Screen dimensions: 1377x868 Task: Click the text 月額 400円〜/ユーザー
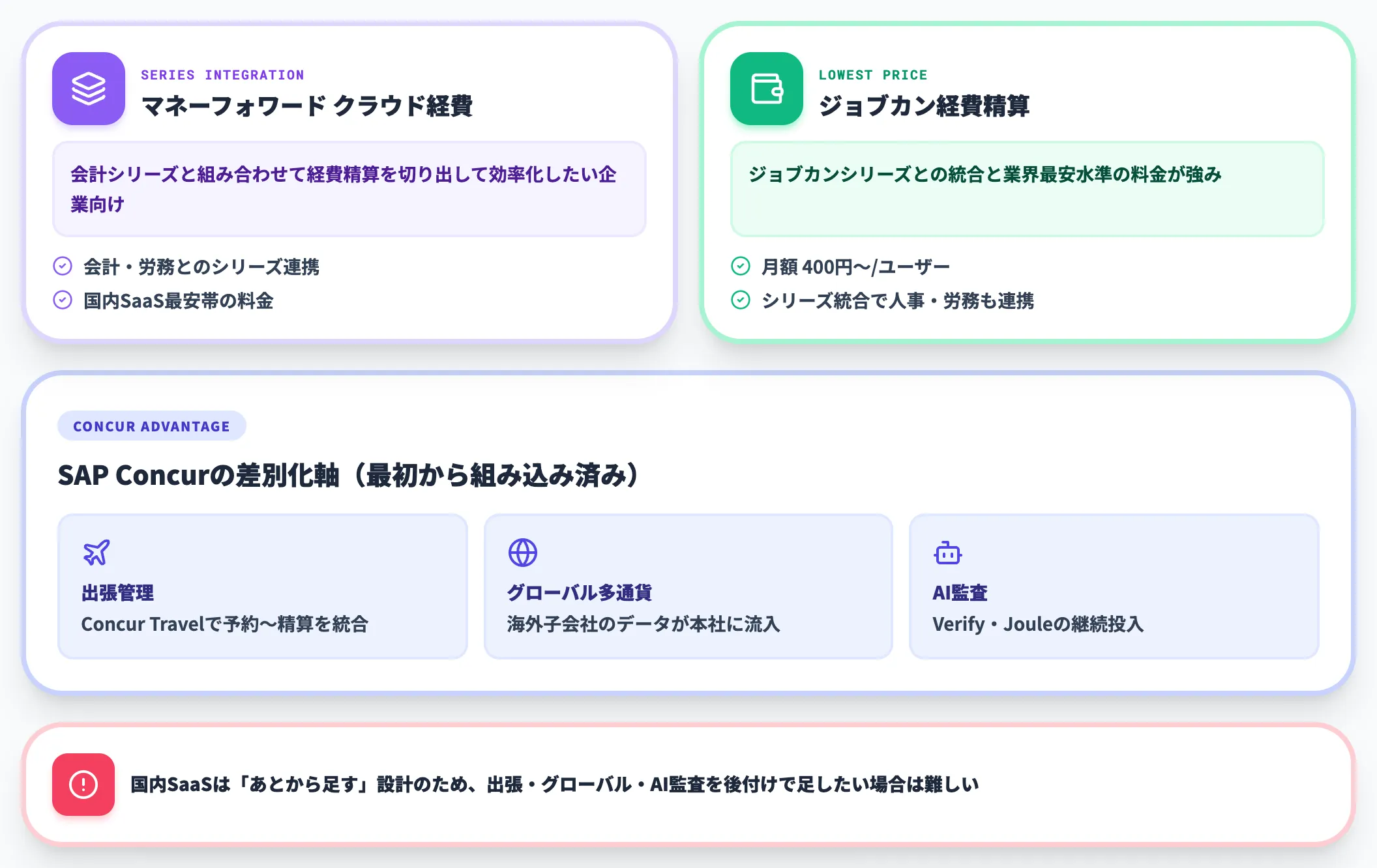(x=855, y=267)
